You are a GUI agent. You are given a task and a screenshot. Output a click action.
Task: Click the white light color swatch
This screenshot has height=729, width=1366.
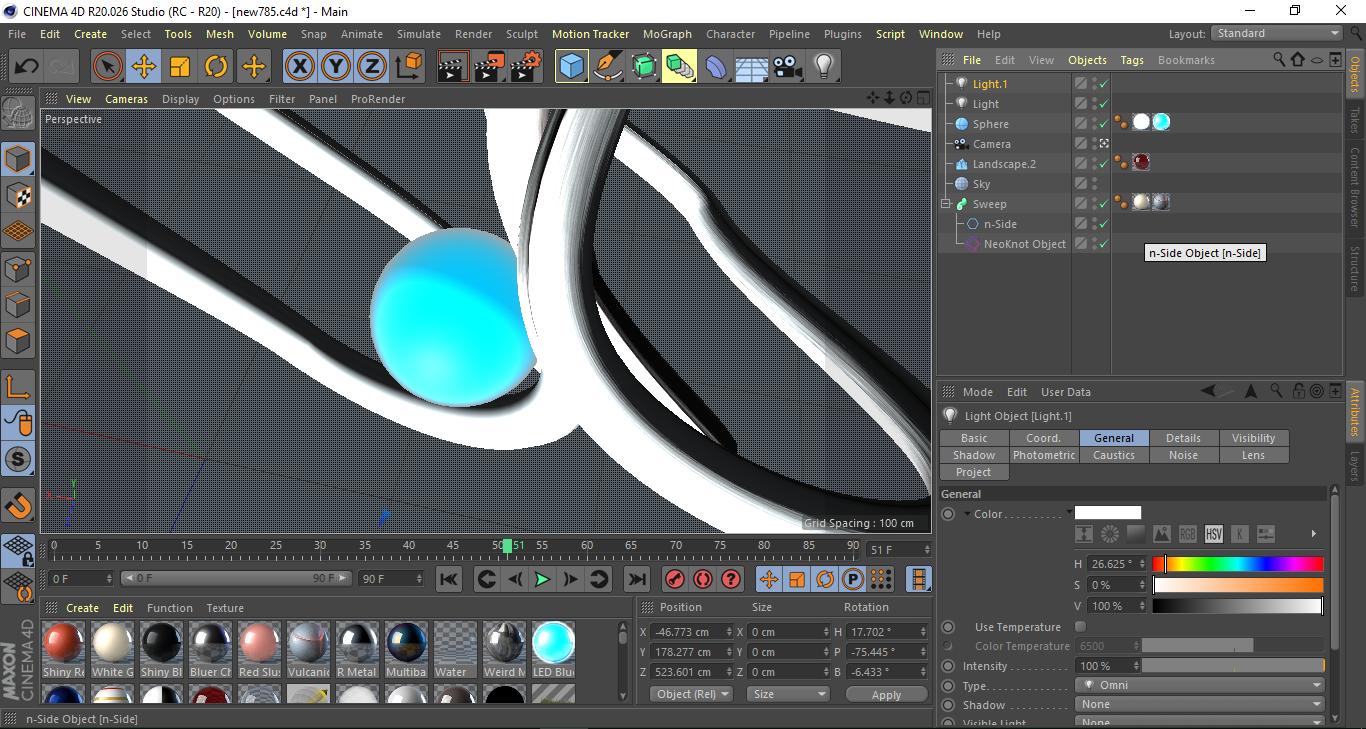coord(1108,513)
